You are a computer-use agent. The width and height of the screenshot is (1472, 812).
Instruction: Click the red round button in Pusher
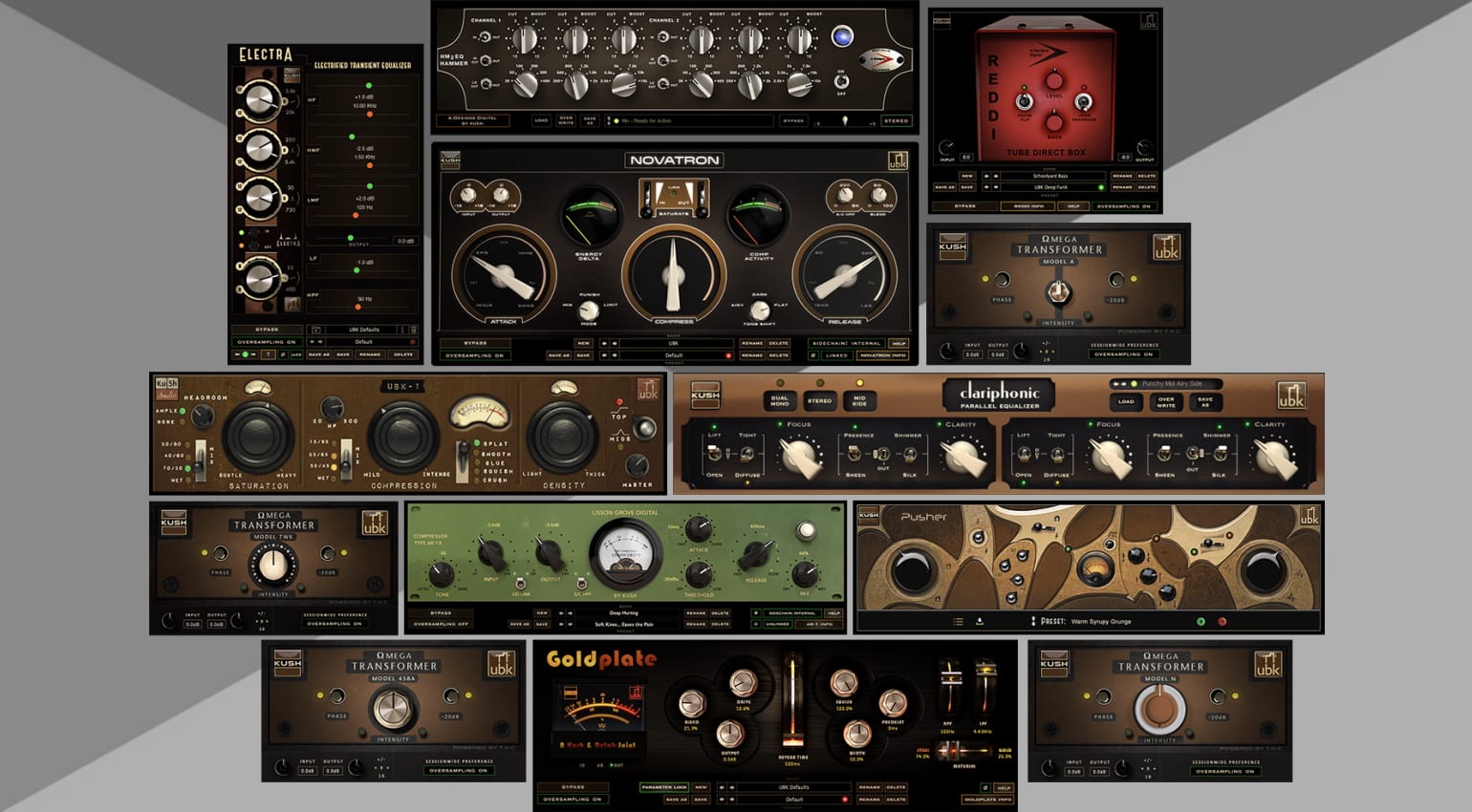(1222, 622)
